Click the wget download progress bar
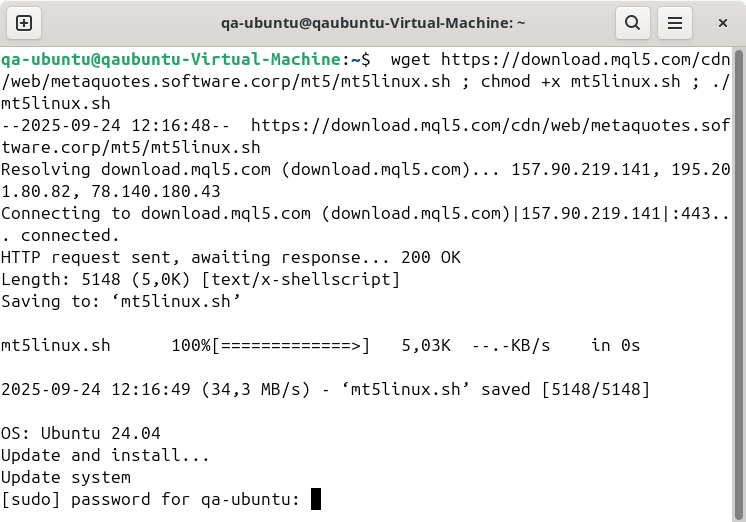 coord(290,345)
